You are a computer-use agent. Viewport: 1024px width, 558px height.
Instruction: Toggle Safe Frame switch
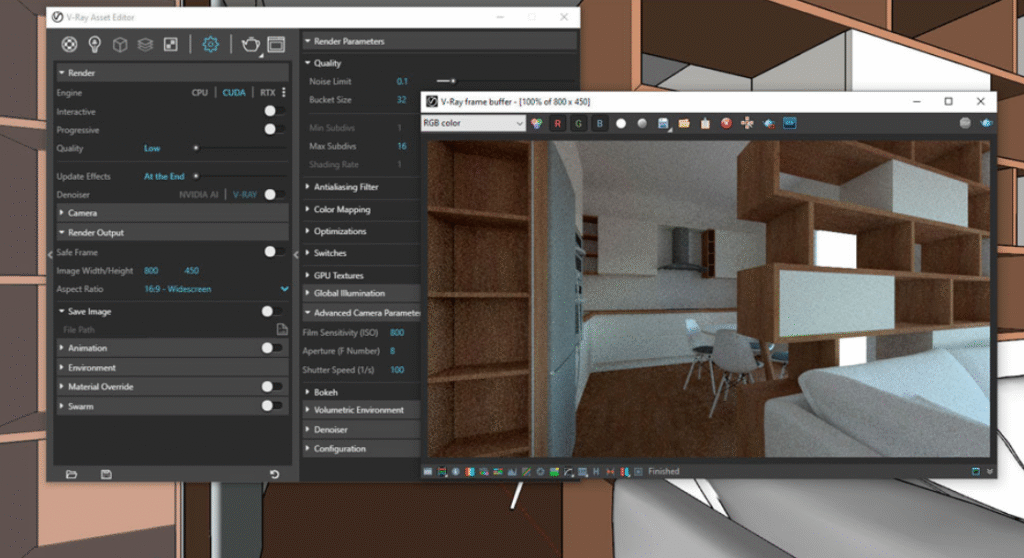[274, 252]
